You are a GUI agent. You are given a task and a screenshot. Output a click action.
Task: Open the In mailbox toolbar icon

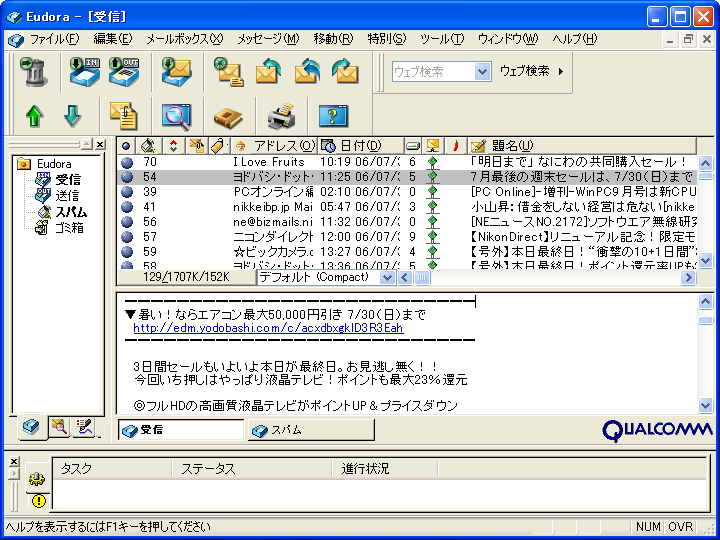point(85,72)
